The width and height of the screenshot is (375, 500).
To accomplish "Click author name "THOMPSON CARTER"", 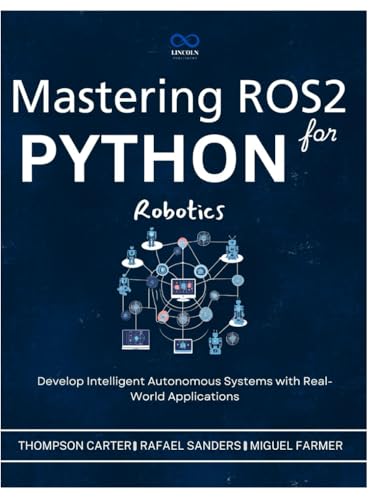I will [x=75, y=446].
